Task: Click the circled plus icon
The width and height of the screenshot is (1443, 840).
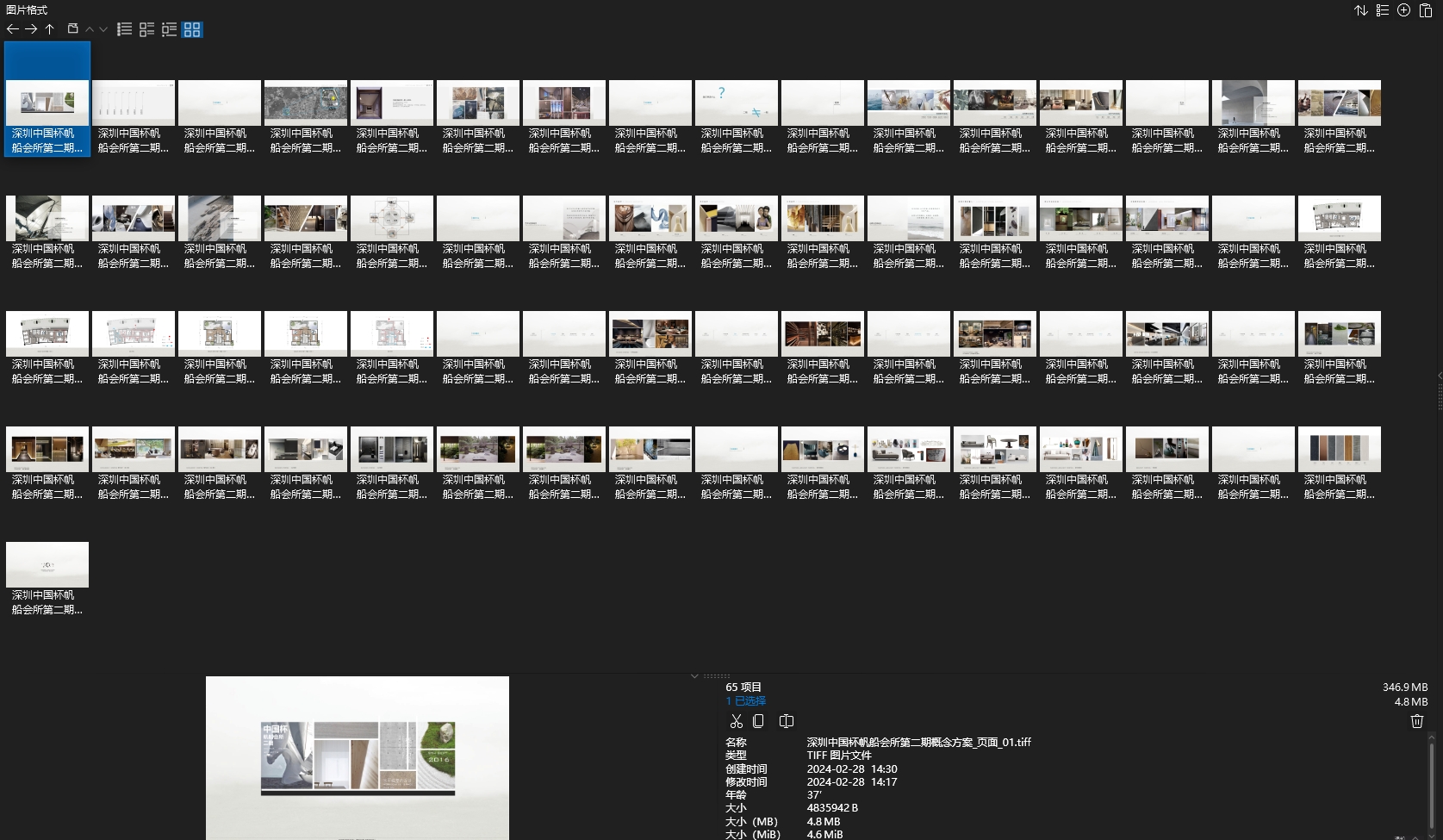Action: [x=1403, y=10]
